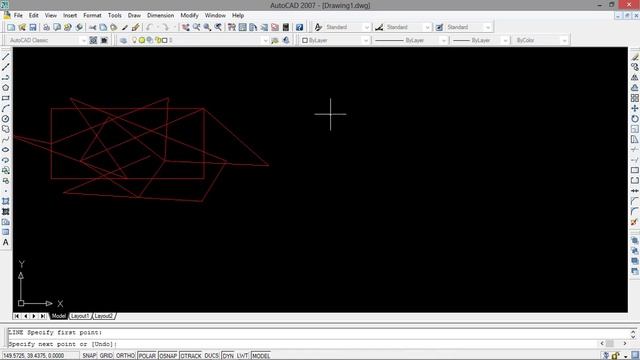Open the Draw menu
640x360 pixels.
point(134,15)
